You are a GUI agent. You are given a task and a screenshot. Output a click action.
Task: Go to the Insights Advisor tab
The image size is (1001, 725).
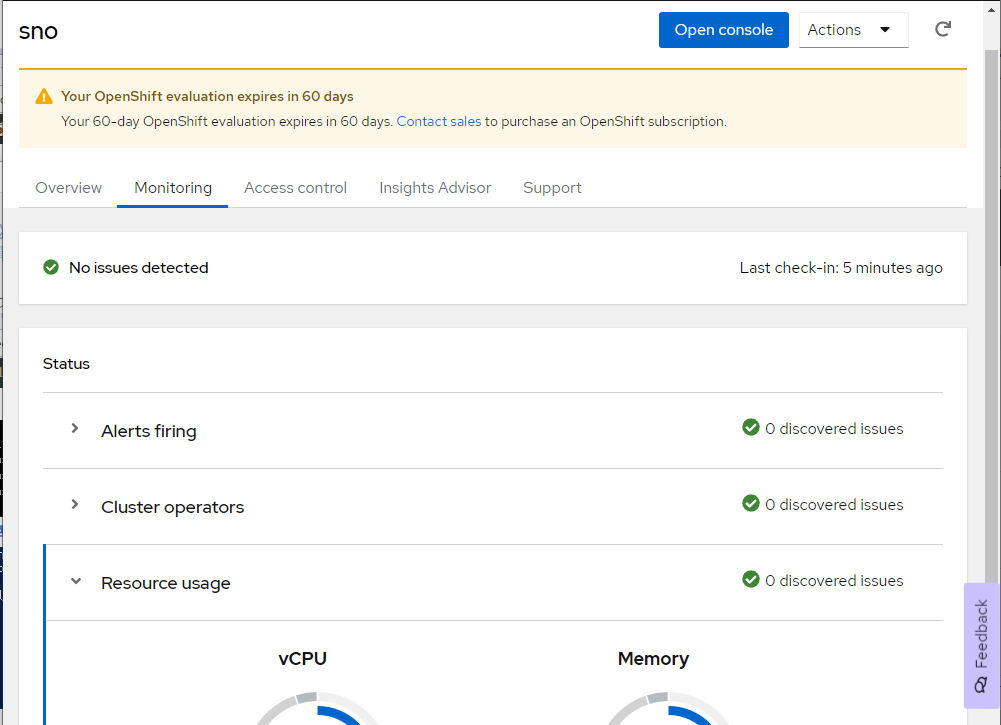pos(435,188)
